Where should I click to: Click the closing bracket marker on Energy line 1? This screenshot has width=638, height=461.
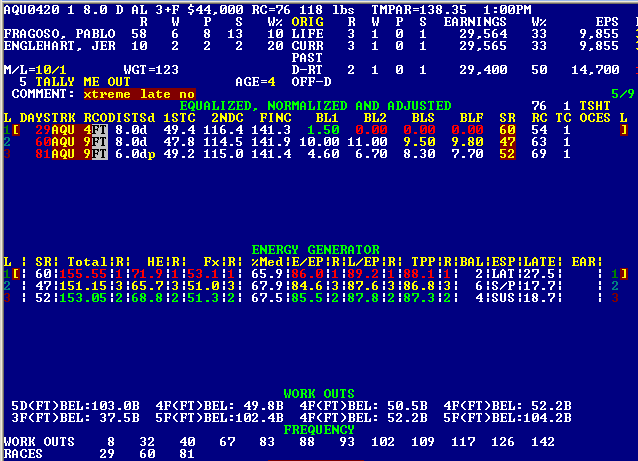pyautogui.click(x=624, y=273)
